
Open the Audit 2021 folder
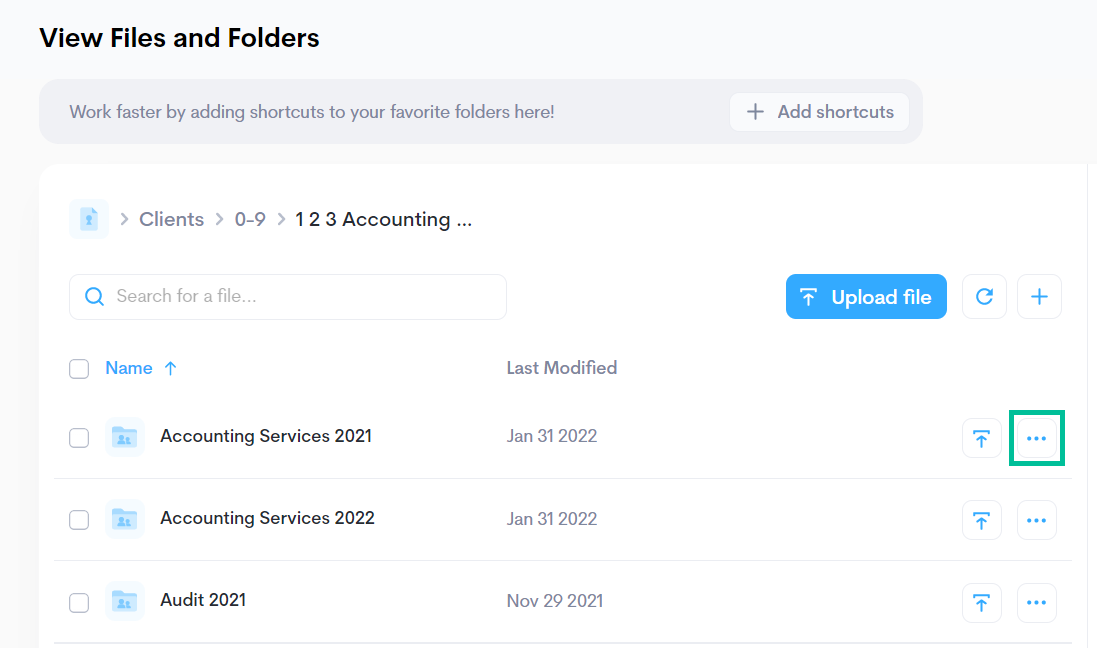(203, 600)
